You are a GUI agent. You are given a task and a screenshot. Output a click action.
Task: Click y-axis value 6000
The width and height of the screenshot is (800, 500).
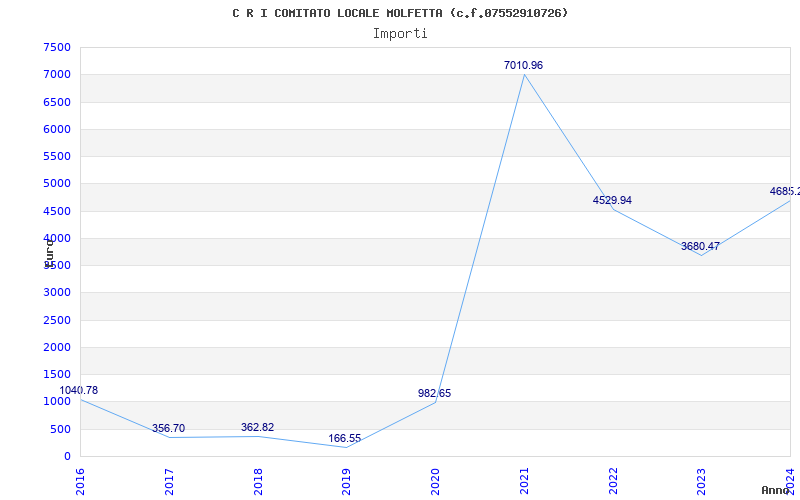pyautogui.click(x=57, y=129)
